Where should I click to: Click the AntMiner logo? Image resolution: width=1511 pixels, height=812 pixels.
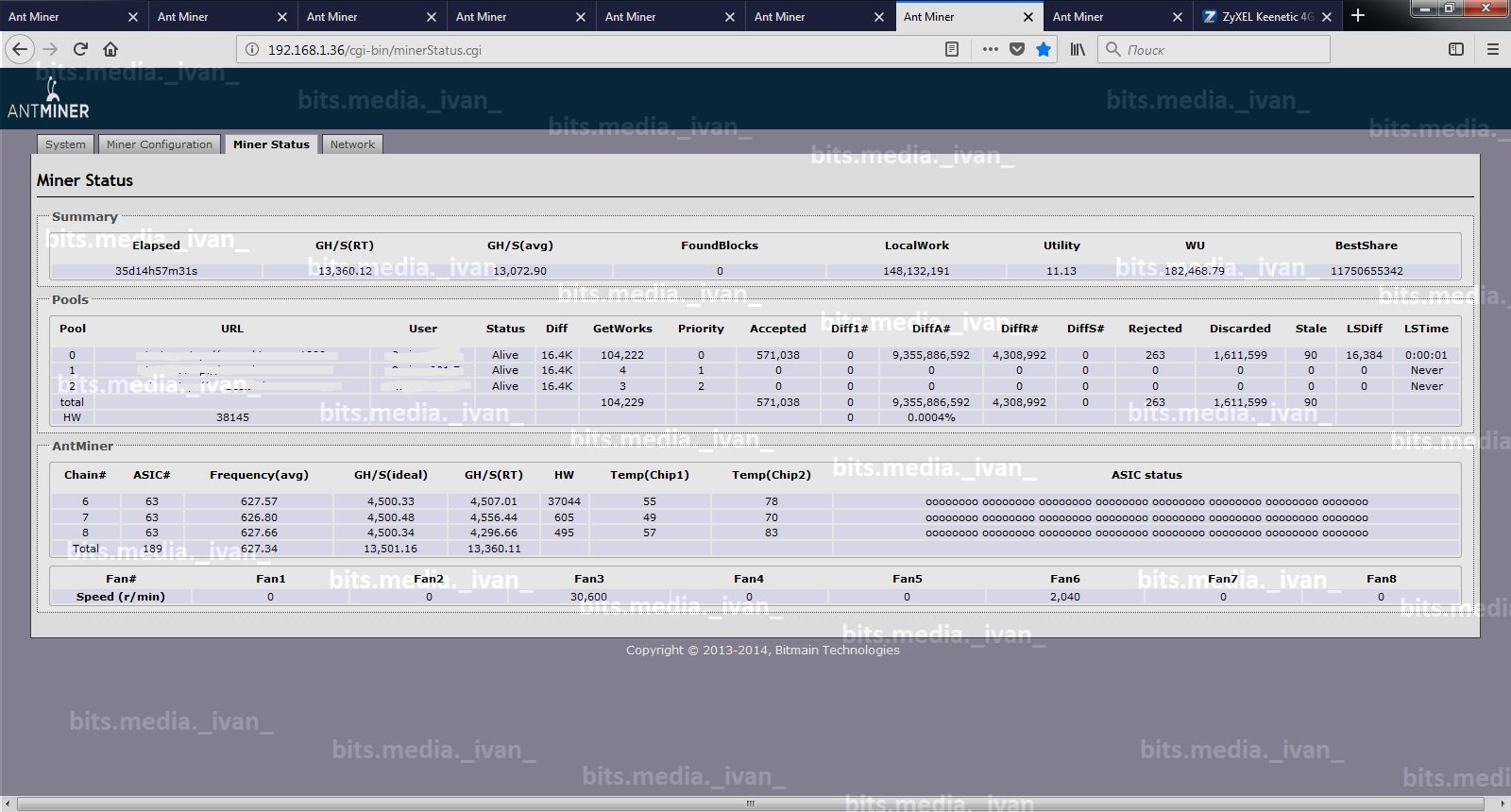pyautogui.click(x=48, y=100)
